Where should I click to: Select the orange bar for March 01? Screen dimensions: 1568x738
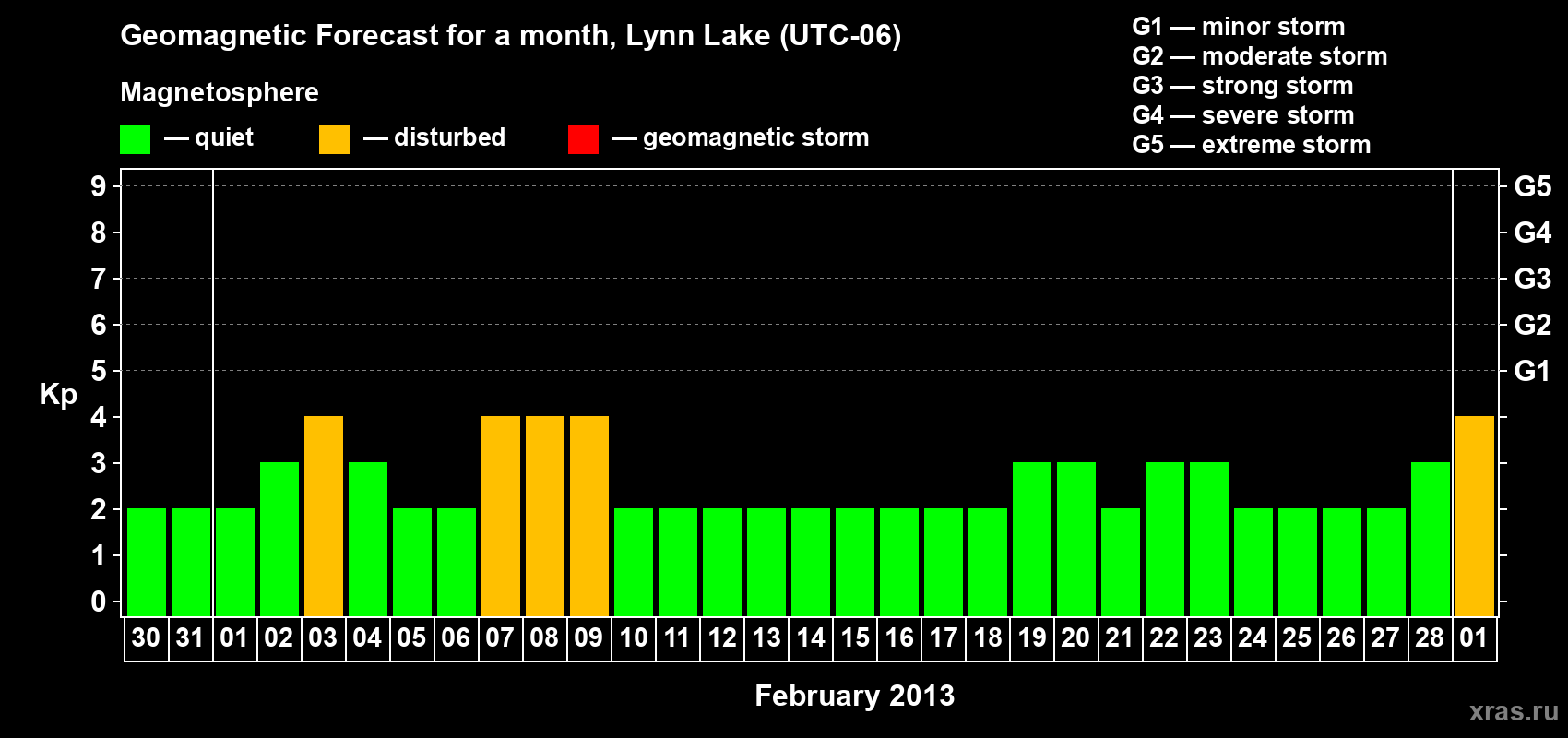click(x=1475, y=517)
